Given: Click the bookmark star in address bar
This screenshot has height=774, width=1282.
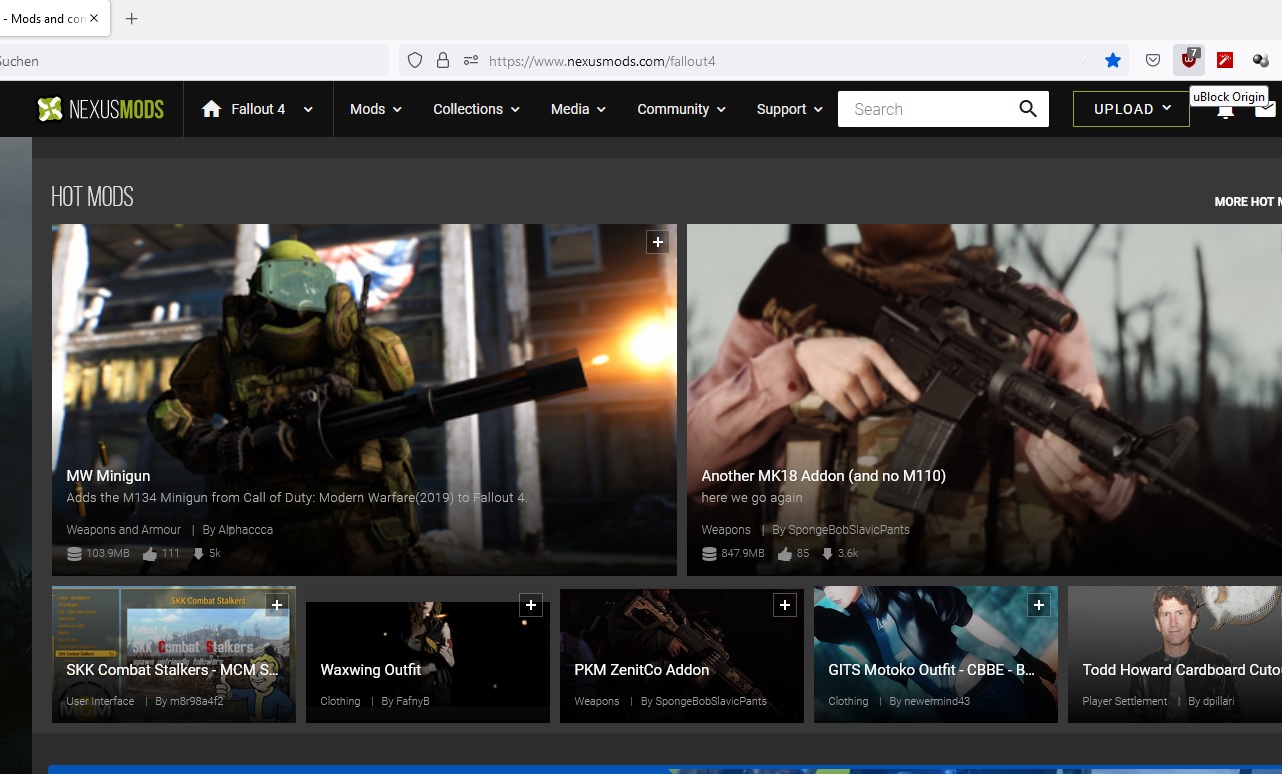Looking at the screenshot, I should [x=1113, y=61].
